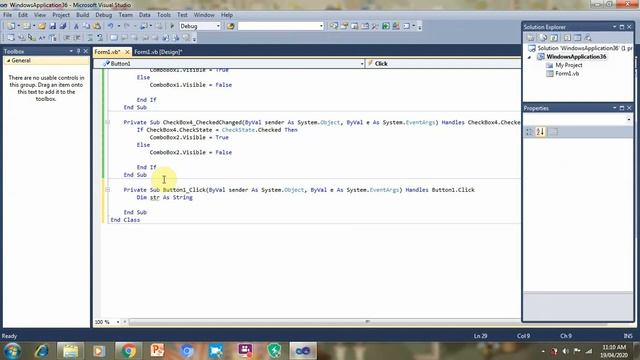640x360 pixels.
Task: Open the Window menu
Action: (204, 15)
